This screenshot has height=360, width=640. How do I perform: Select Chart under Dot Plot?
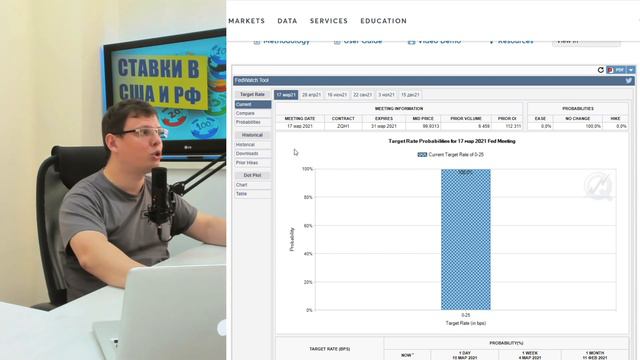click(253, 185)
